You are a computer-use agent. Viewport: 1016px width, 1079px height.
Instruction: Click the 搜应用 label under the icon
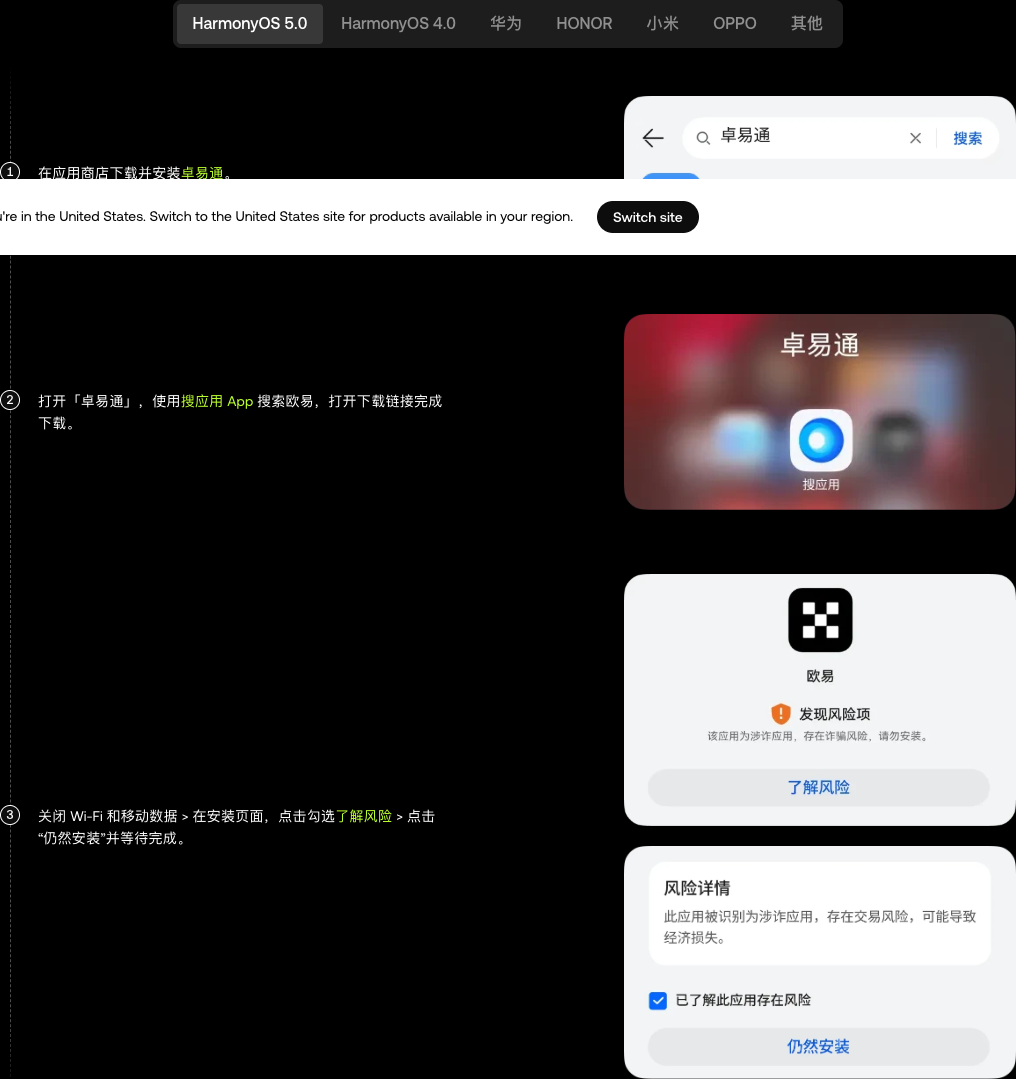(x=821, y=484)
